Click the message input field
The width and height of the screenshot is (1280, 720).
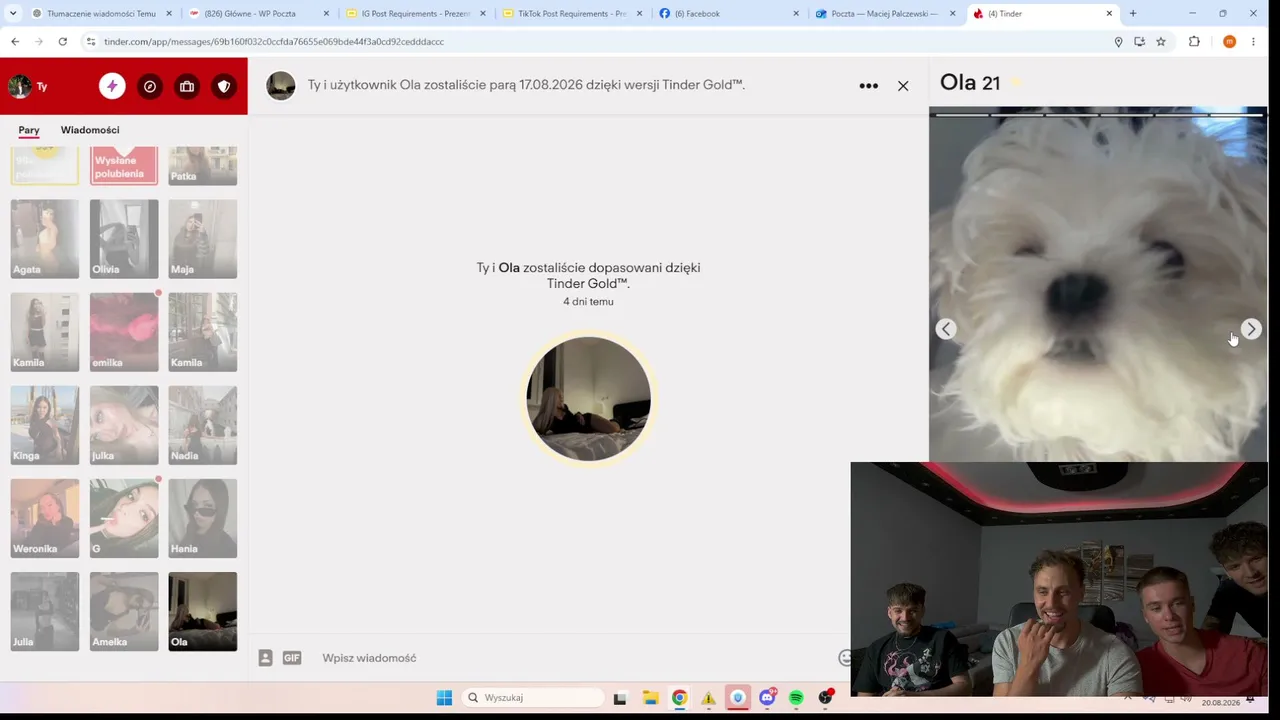(x=575, y=658)
